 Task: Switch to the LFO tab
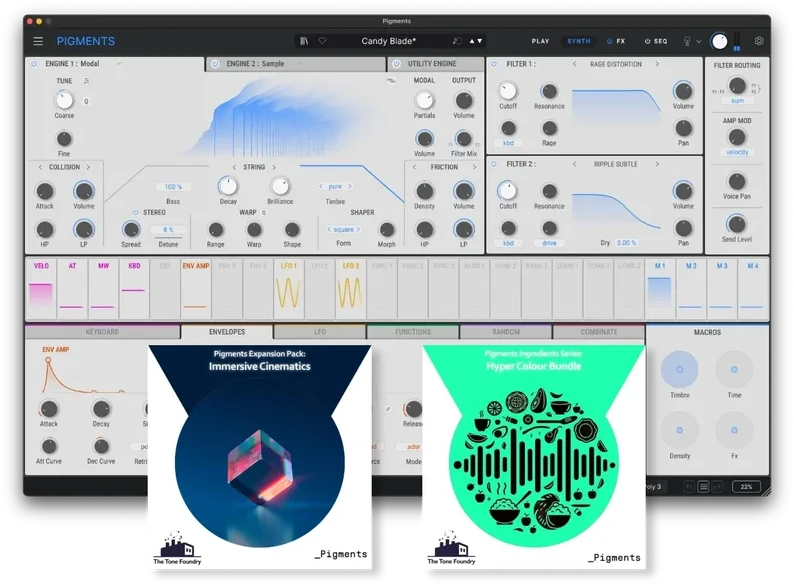coord(320,332)
